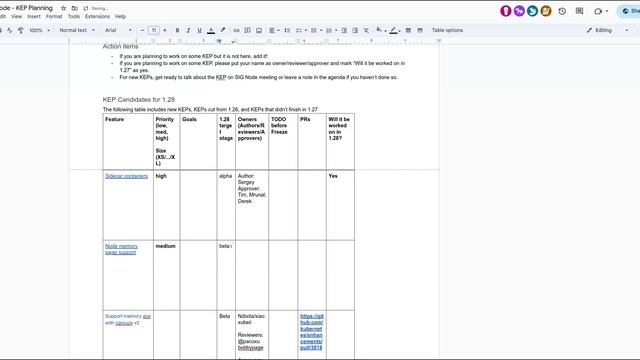Click the magenta collaborator avatar

tap(506, 11)
